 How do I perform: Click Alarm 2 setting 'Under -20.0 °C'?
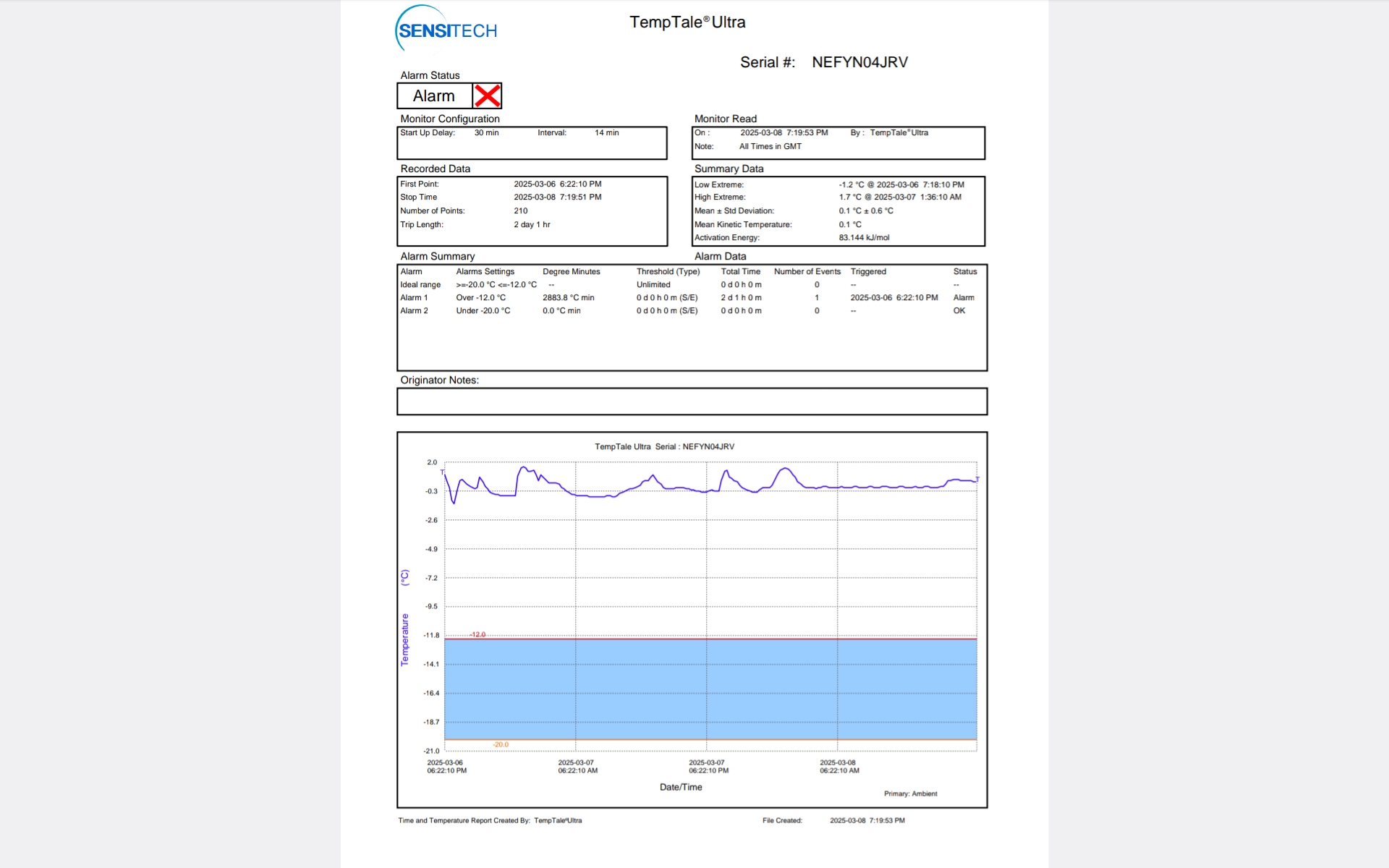click(x=483, y=311)
